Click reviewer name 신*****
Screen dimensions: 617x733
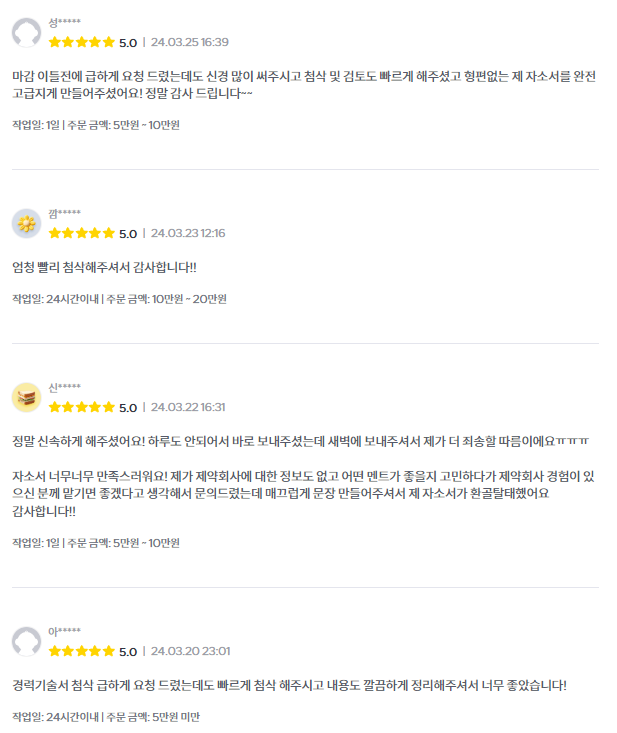pyautogui.click(x=65, y=387)
